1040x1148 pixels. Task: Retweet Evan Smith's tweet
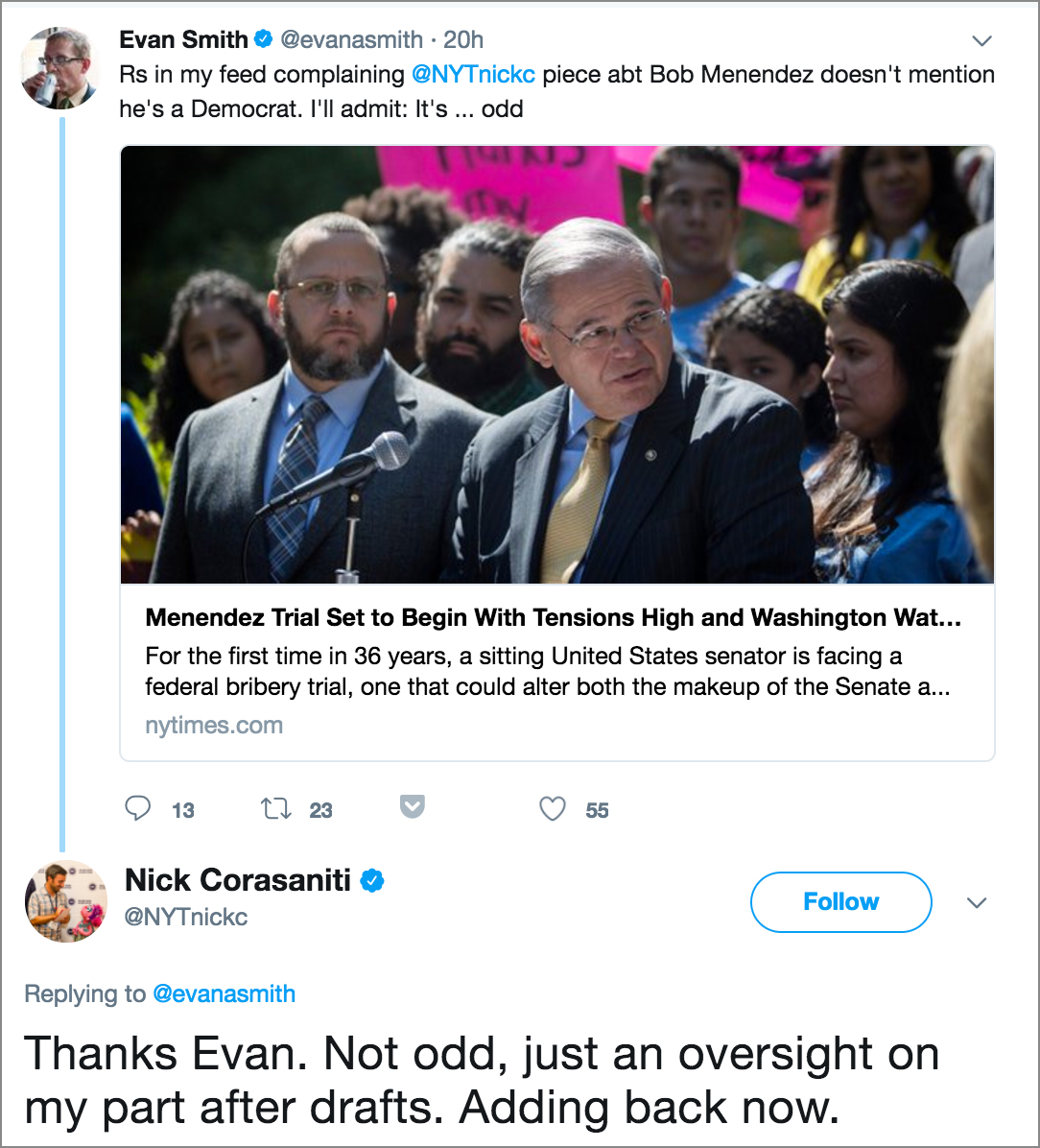tap(276, 809)
